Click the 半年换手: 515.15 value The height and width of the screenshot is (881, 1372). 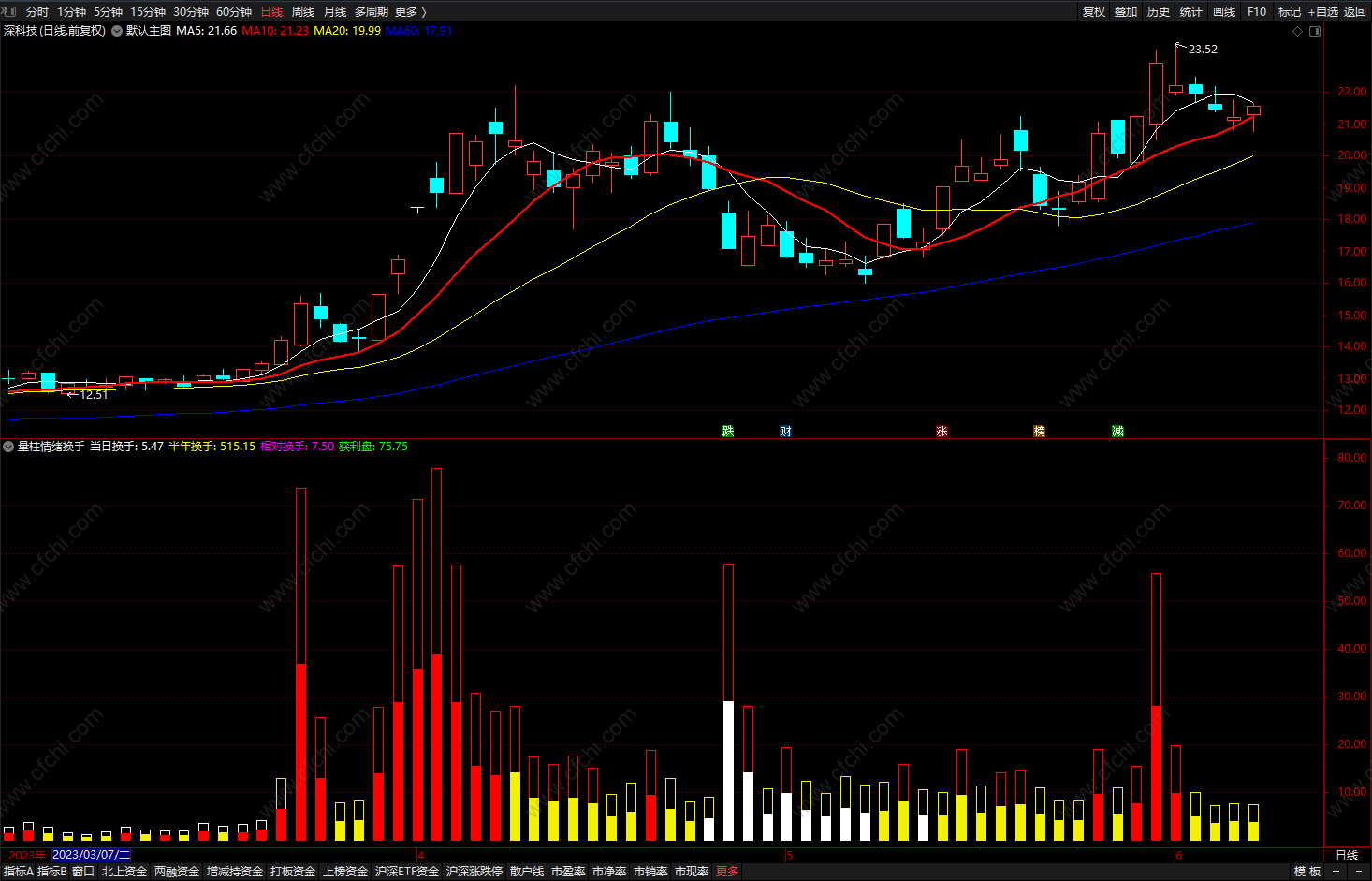point(212,447)
